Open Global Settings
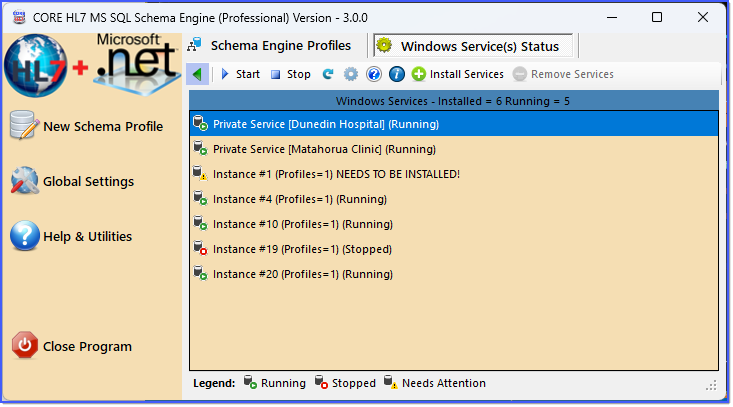The height and width of the screenshot is (407, 733). (72, 181)
